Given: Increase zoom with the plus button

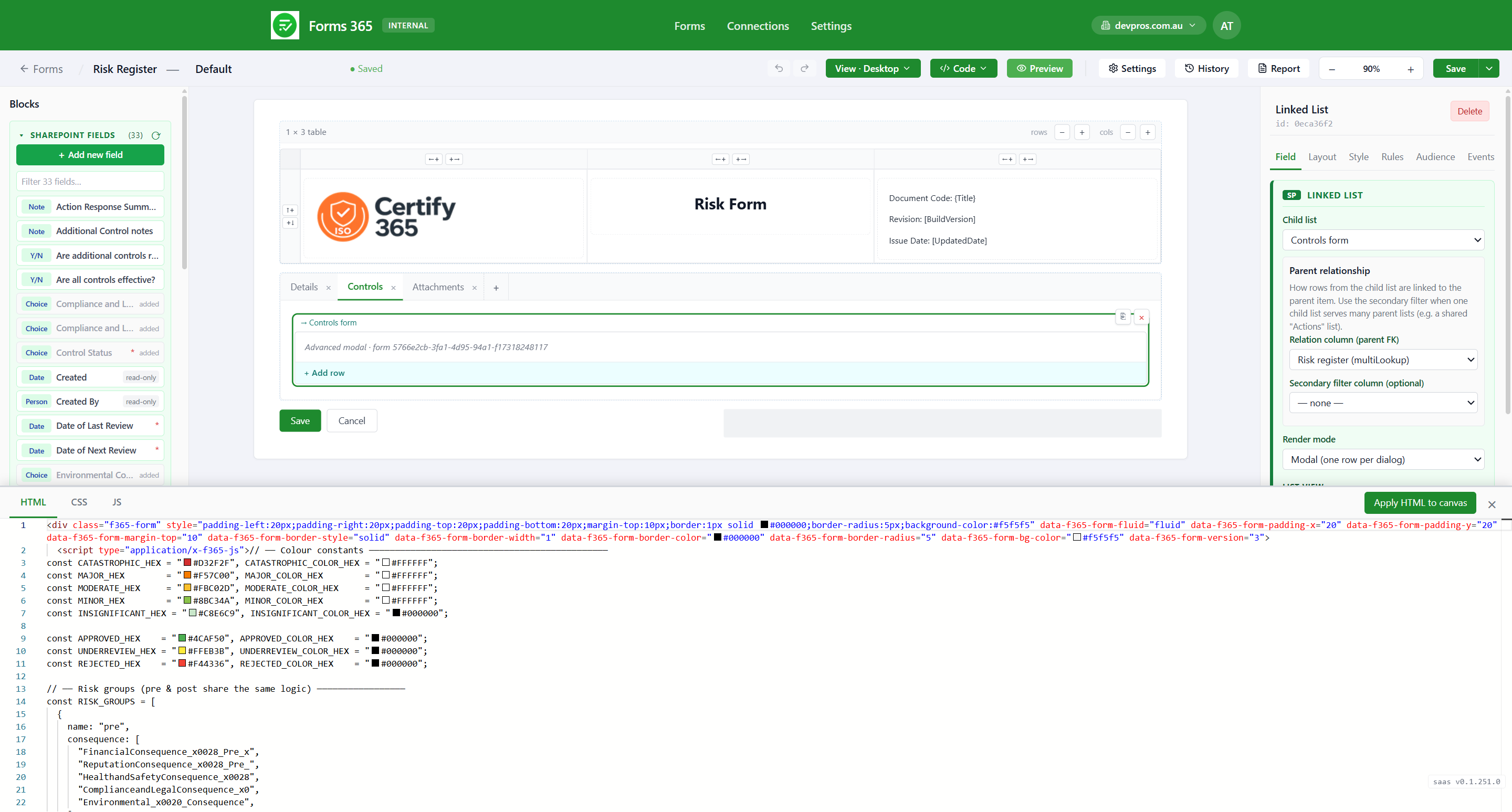Looking at the screenshot, I should tap(1411, 69).
